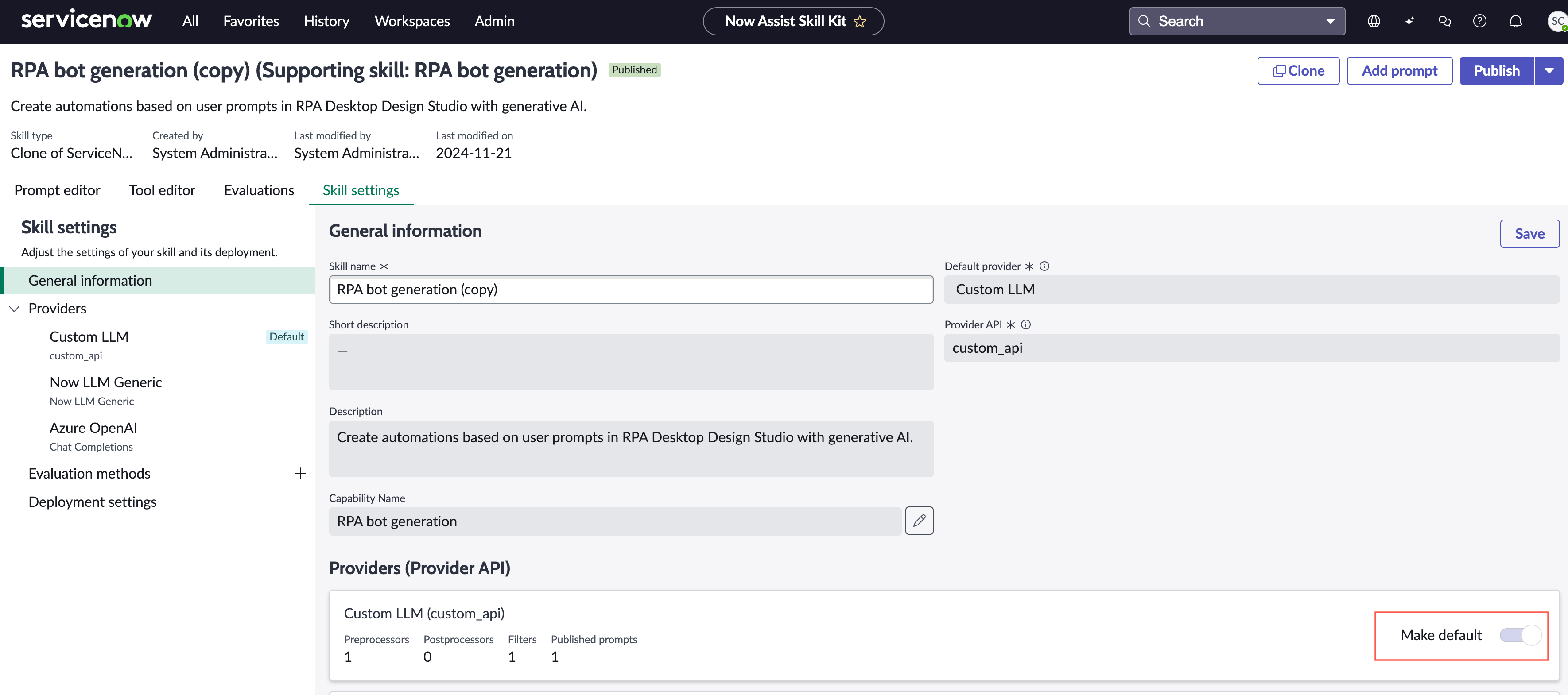1568x695 pixels.
Task: Click the Custom LLM (custom_api) card title
Action: pyautogui.click(x=423, y=613)
